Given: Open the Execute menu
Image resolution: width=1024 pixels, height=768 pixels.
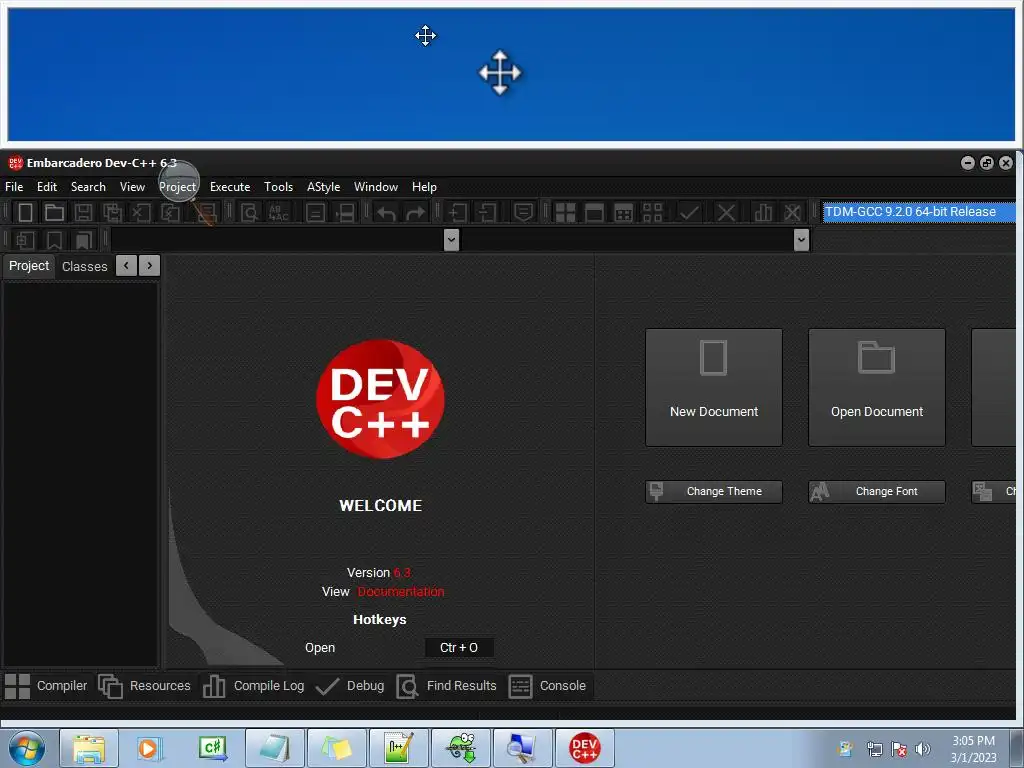Looking at the screenshot, I should [x=230, y=187].
